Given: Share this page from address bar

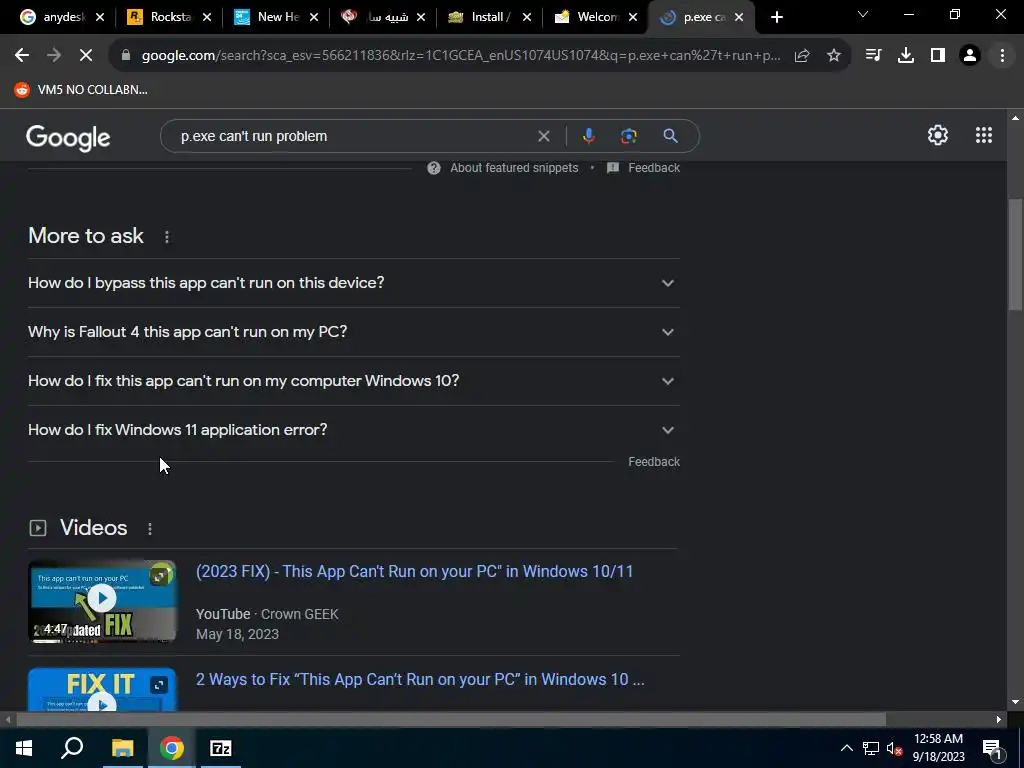Looking at the screenshot, I should (x=802, y=56).
